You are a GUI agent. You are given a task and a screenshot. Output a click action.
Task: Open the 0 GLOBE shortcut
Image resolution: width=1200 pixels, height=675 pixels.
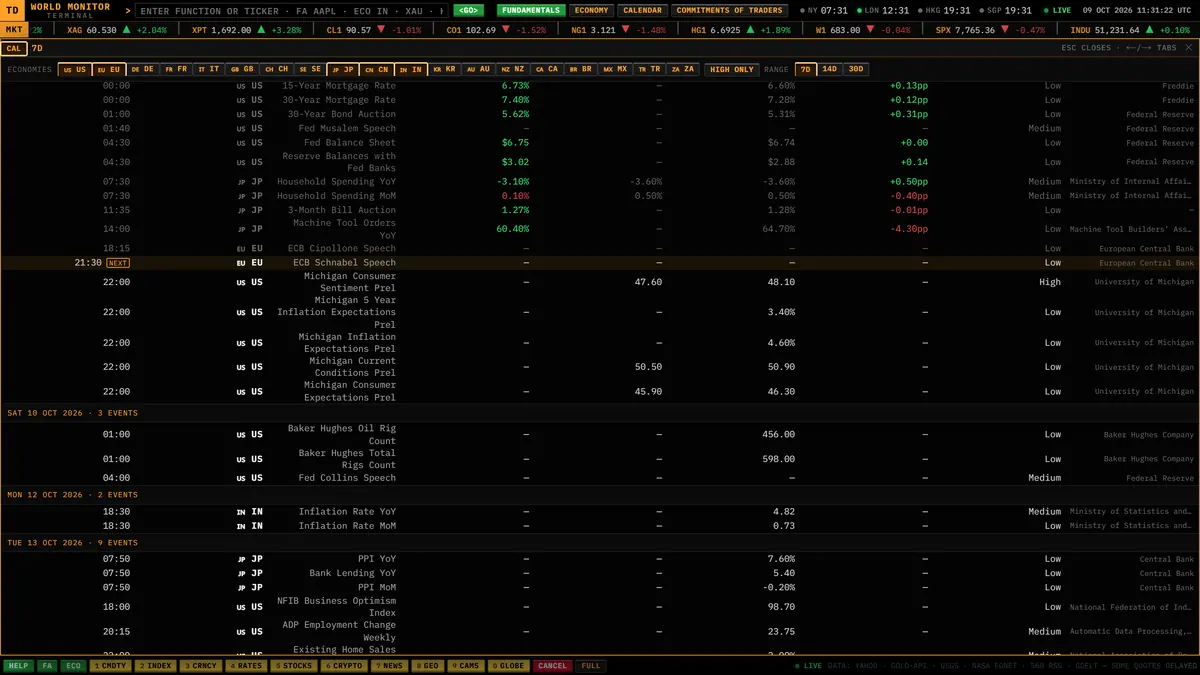[x=509, y=666]
